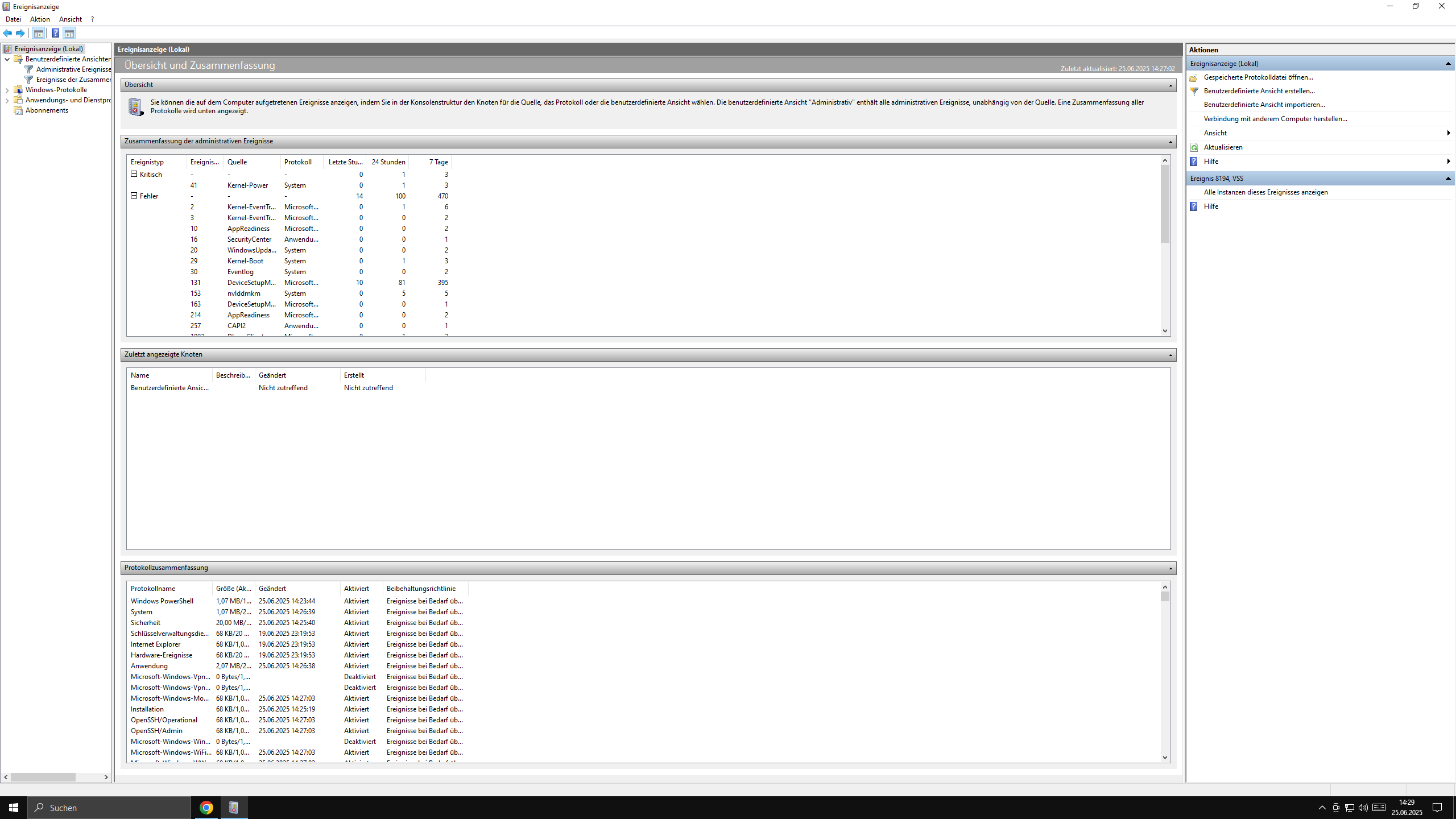Collapse the Protokollzusammenfassung section

[x=1170, y=568]
